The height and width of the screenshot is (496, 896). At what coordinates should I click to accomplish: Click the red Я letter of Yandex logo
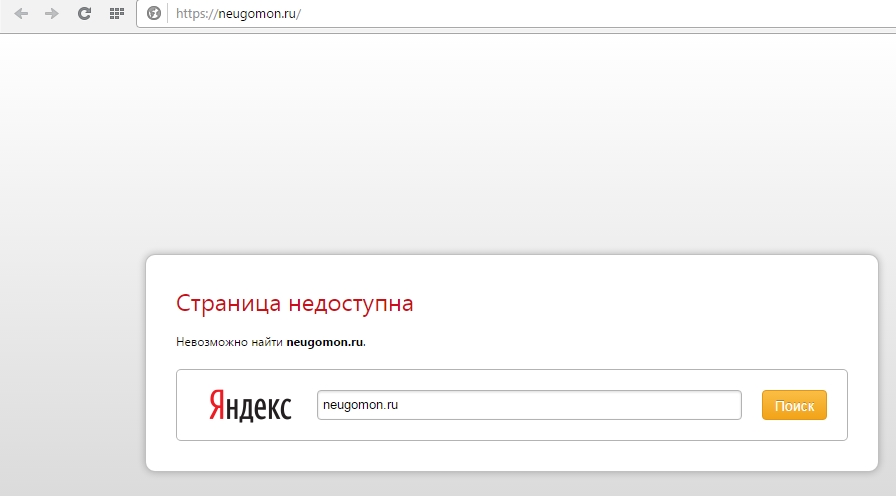tap(216, 405)
